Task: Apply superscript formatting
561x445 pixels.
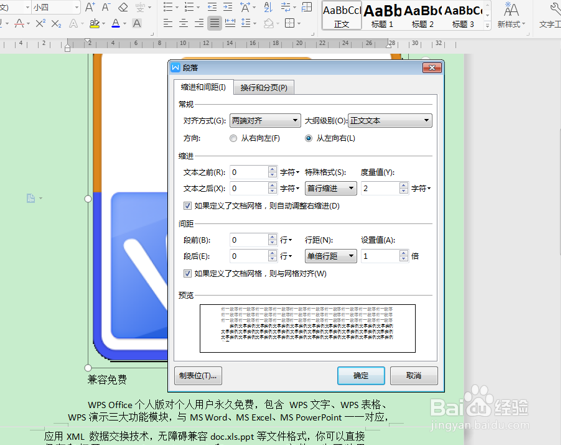Action: pyautogui.click(x=40, y=24)
